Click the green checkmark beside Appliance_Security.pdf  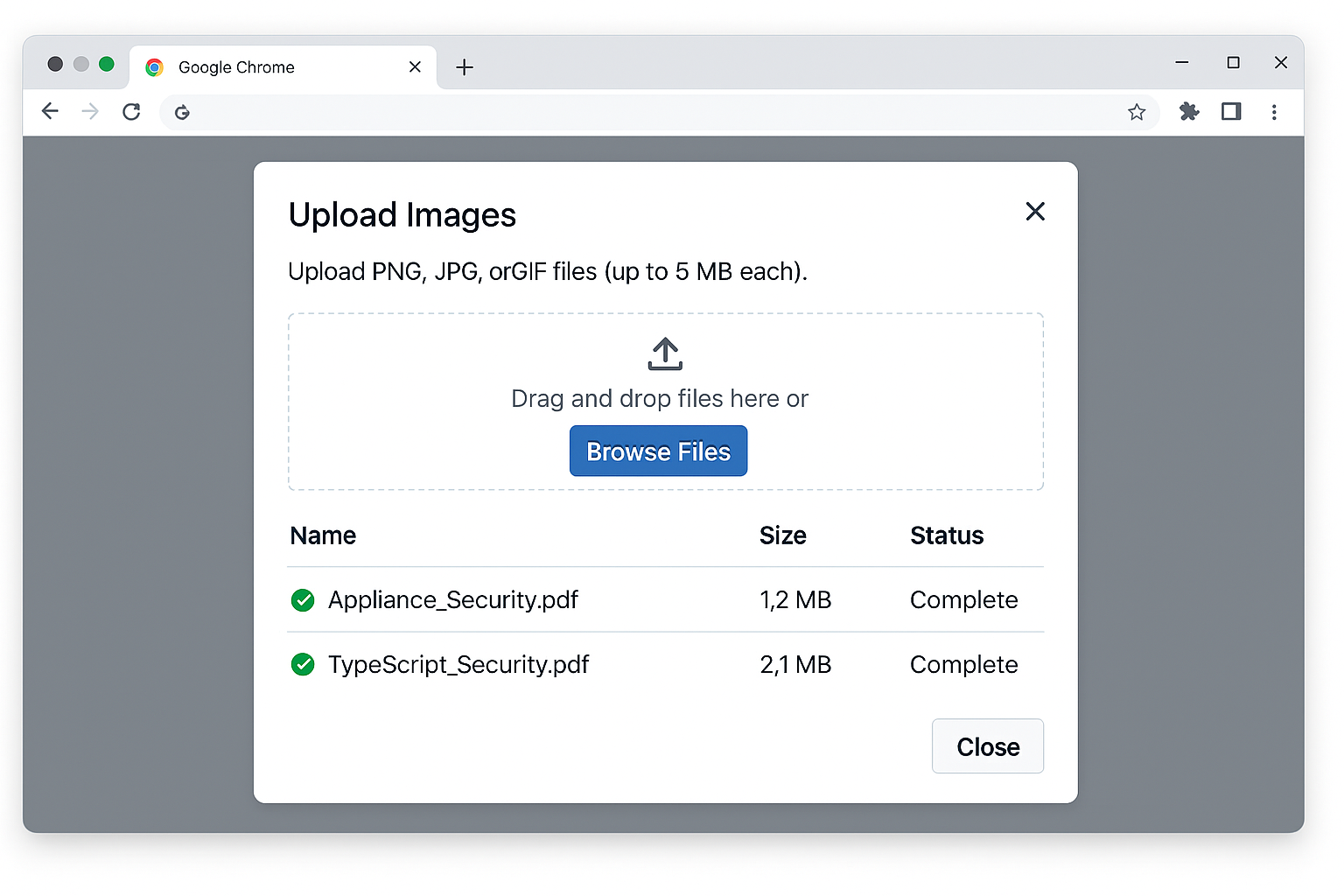click(303, 600)
